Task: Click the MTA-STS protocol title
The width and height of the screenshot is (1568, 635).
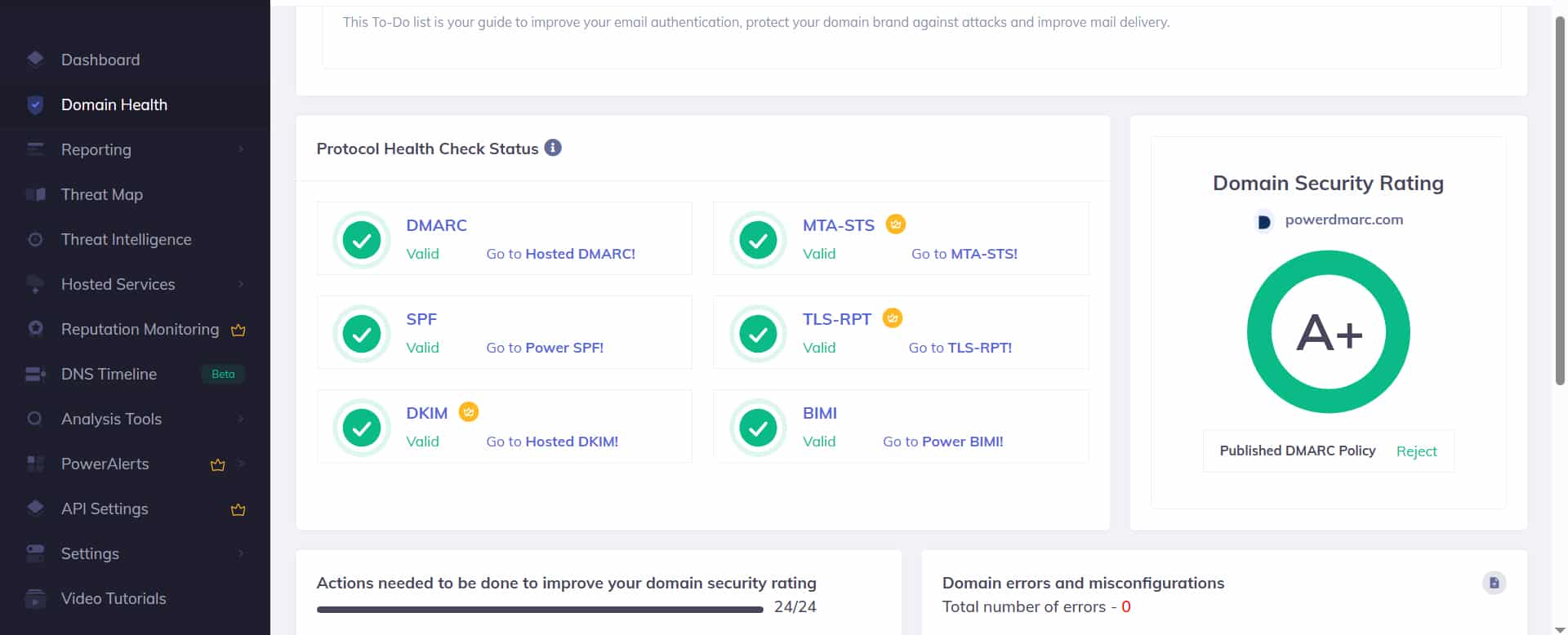Action: click(838, 225)
